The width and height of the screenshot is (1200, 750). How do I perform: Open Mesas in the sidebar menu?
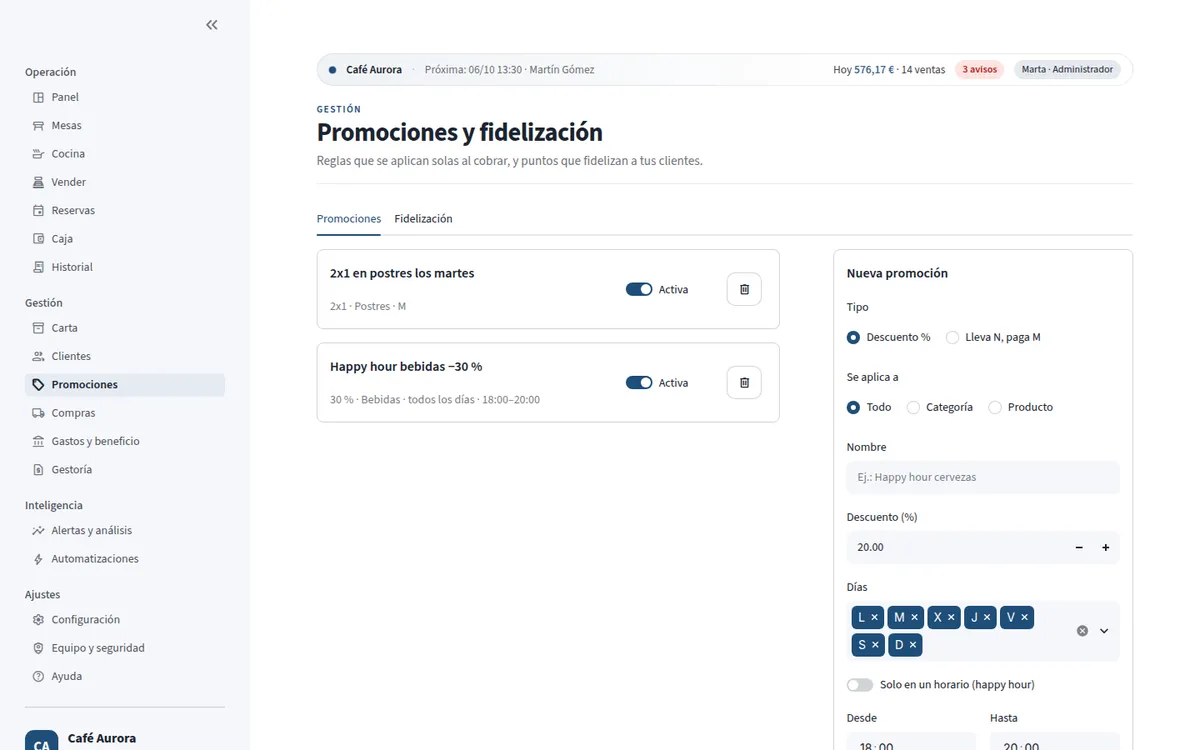[125, 126]
